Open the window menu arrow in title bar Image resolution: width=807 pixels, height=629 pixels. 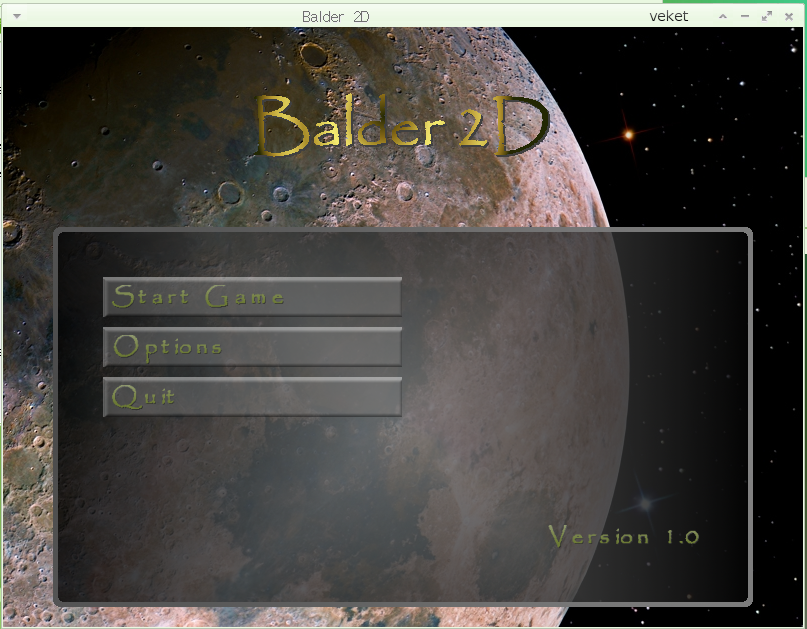pos(17,16)
